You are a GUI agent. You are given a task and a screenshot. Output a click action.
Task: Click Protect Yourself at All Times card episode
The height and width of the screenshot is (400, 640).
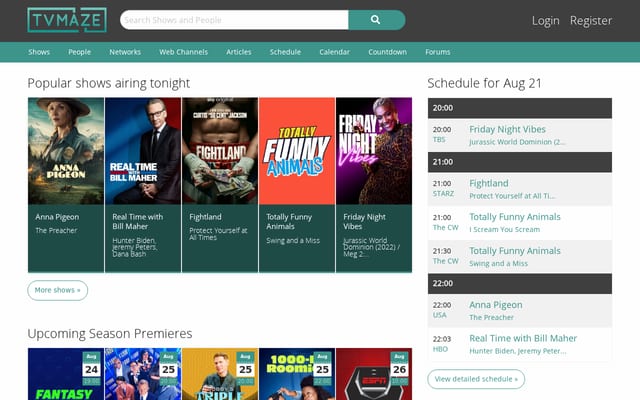coord(218,233)
